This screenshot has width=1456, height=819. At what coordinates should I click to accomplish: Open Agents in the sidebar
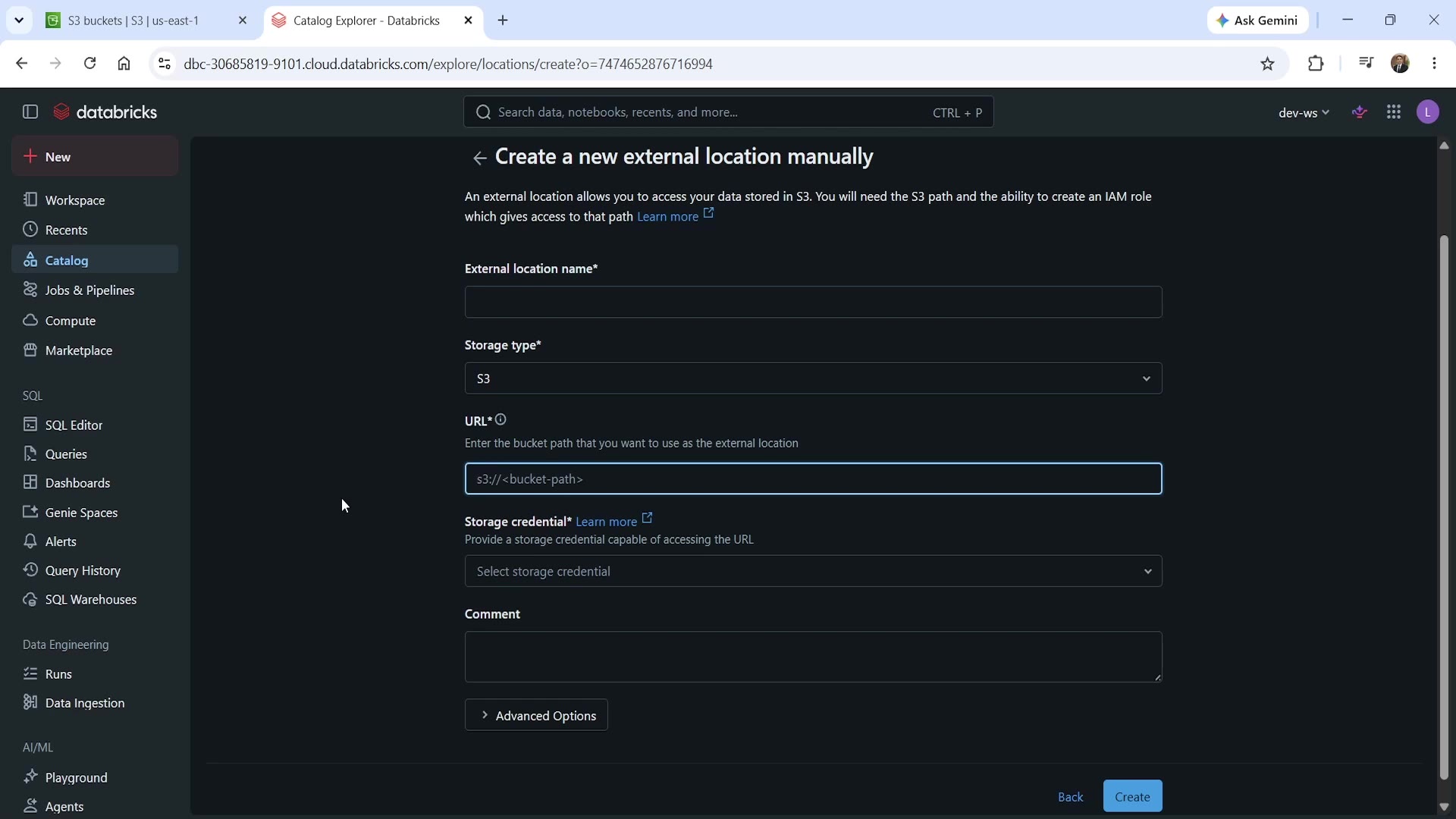(x=95, y=806)
